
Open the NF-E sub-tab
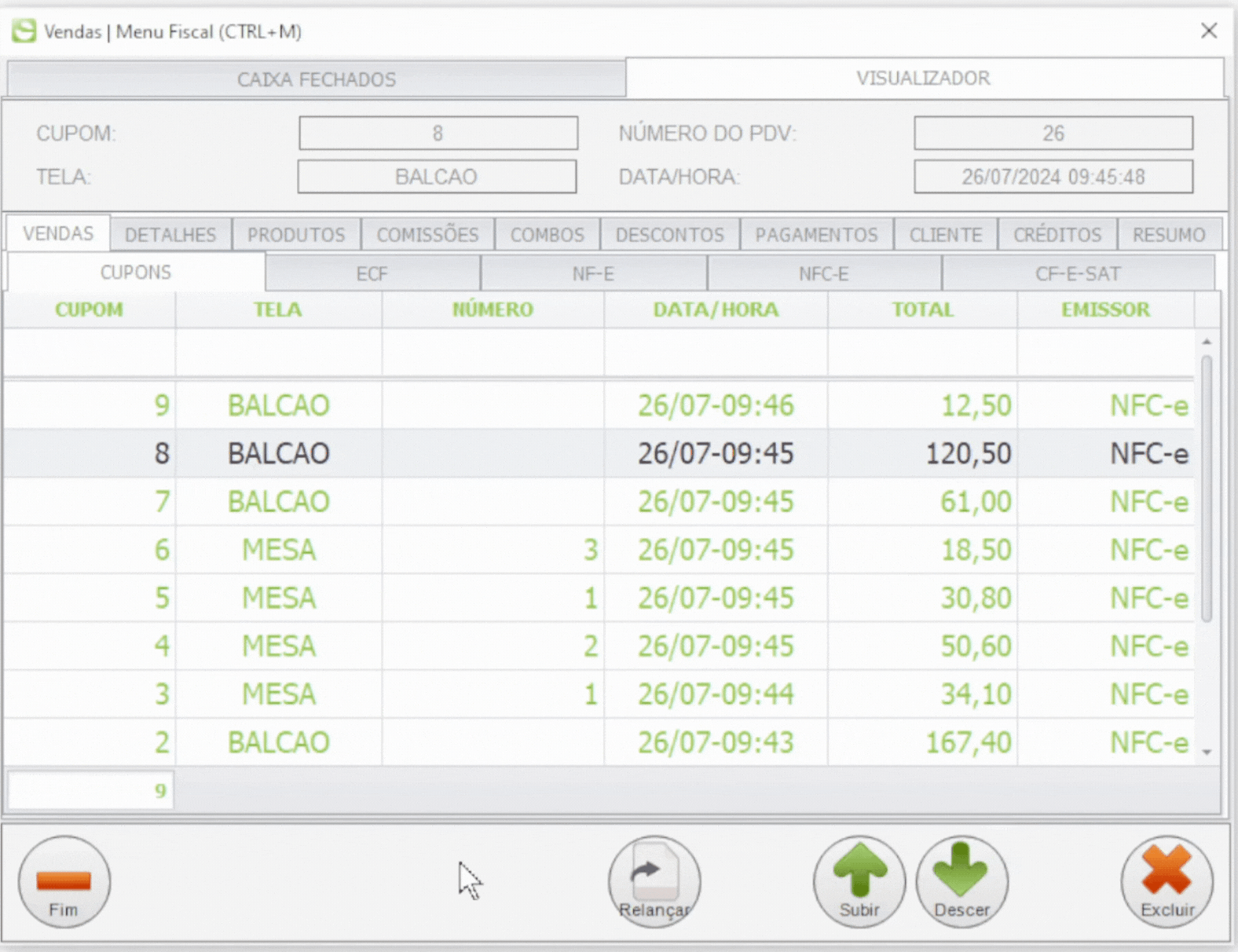click(593, 274)
